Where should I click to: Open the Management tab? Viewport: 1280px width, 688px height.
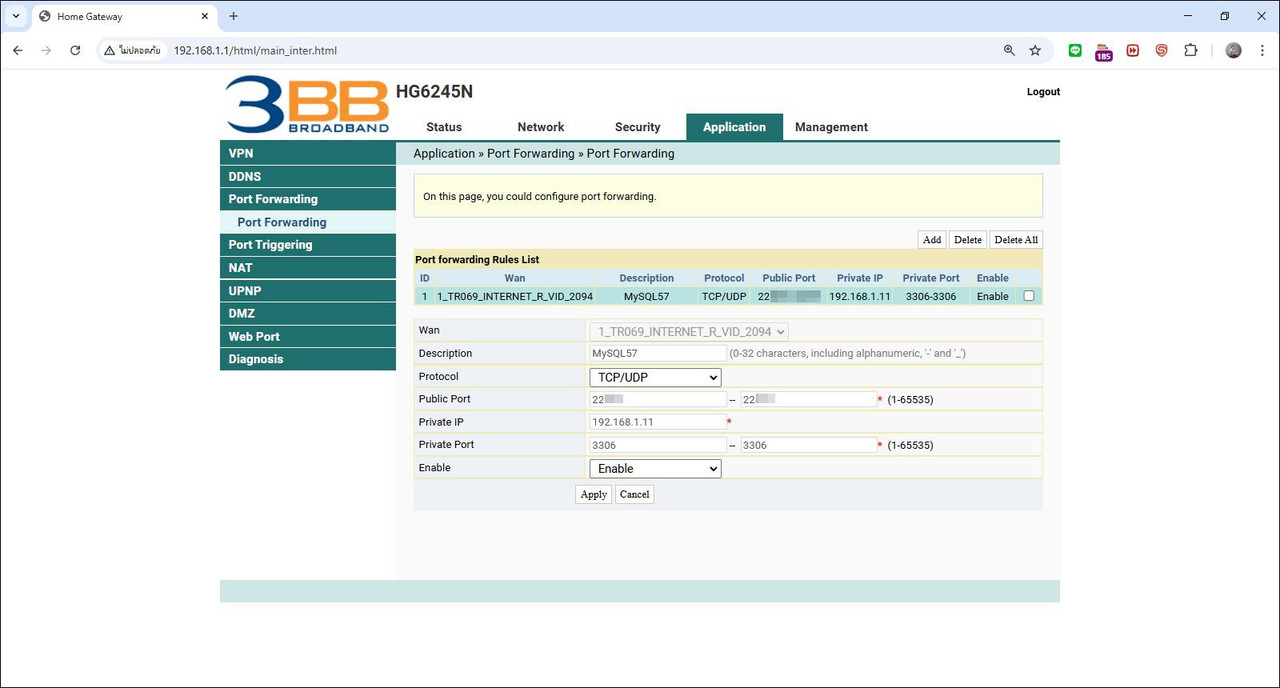click(831, 127)
